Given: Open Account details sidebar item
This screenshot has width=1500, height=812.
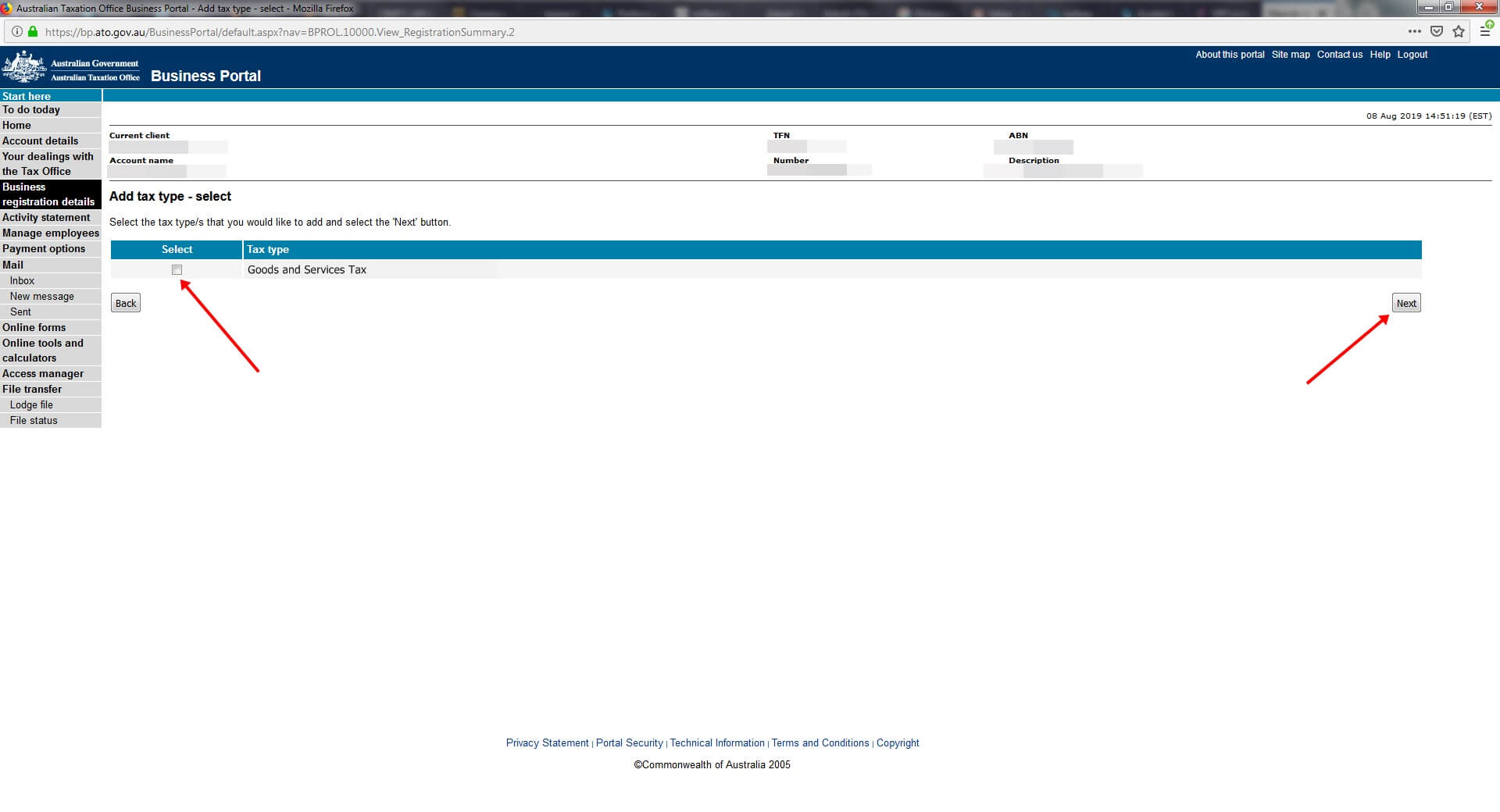Looking at the screenshot, I should pyautogui.click(x=51, y=141).
